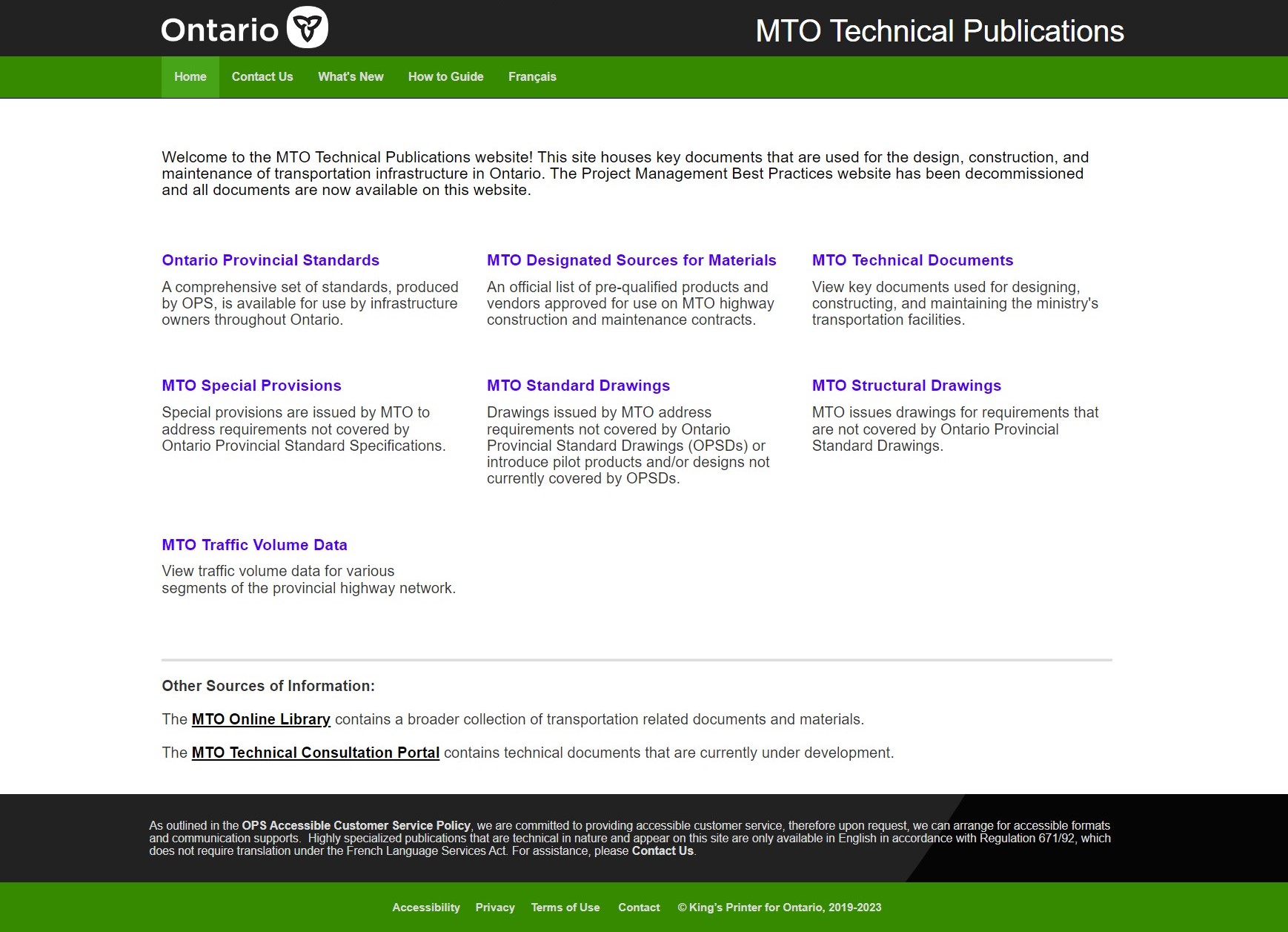1288x932 pixels.
Task: Click Contact Us in accessibility notice
Action: 663,850
